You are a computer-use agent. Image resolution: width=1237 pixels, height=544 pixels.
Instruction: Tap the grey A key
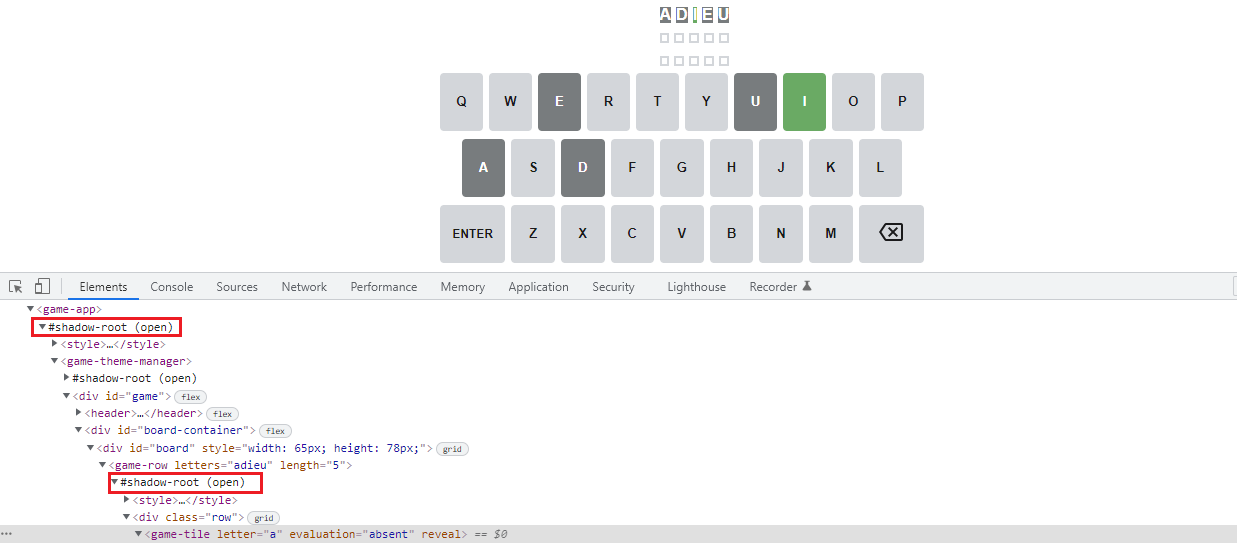[x=483, y=167]
